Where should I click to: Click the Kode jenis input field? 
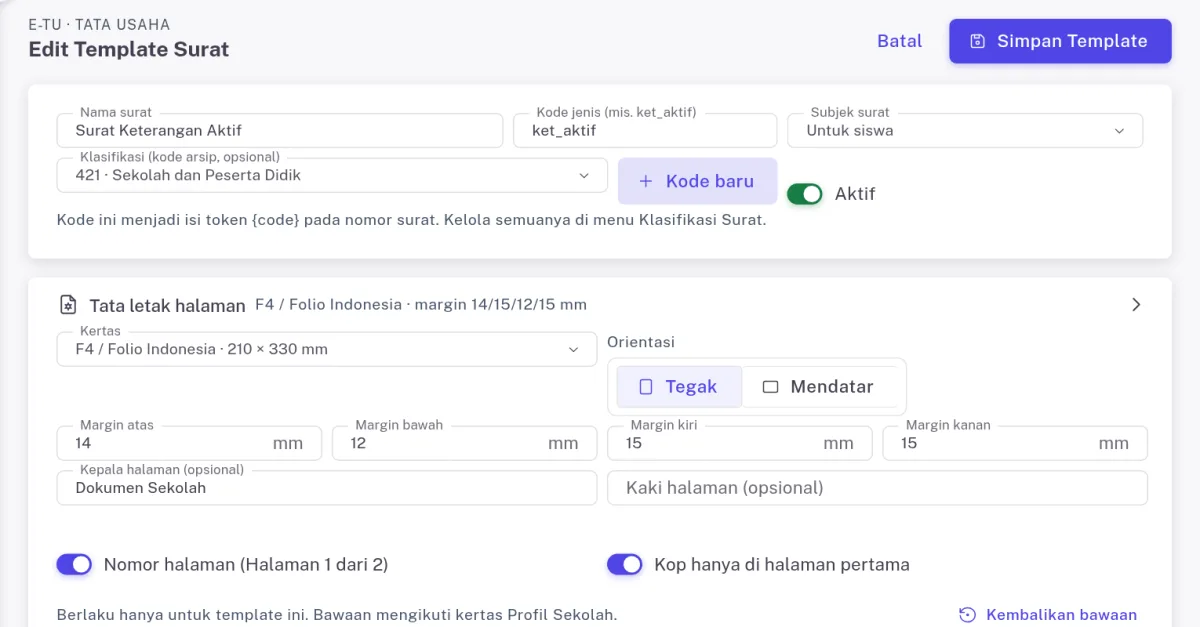[645, 130]
